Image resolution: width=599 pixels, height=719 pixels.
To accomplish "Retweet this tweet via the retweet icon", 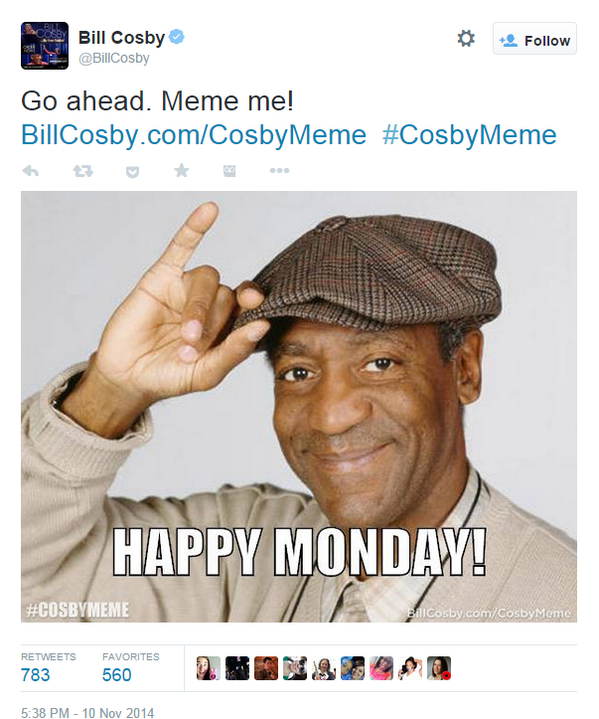I will point(83,171).
